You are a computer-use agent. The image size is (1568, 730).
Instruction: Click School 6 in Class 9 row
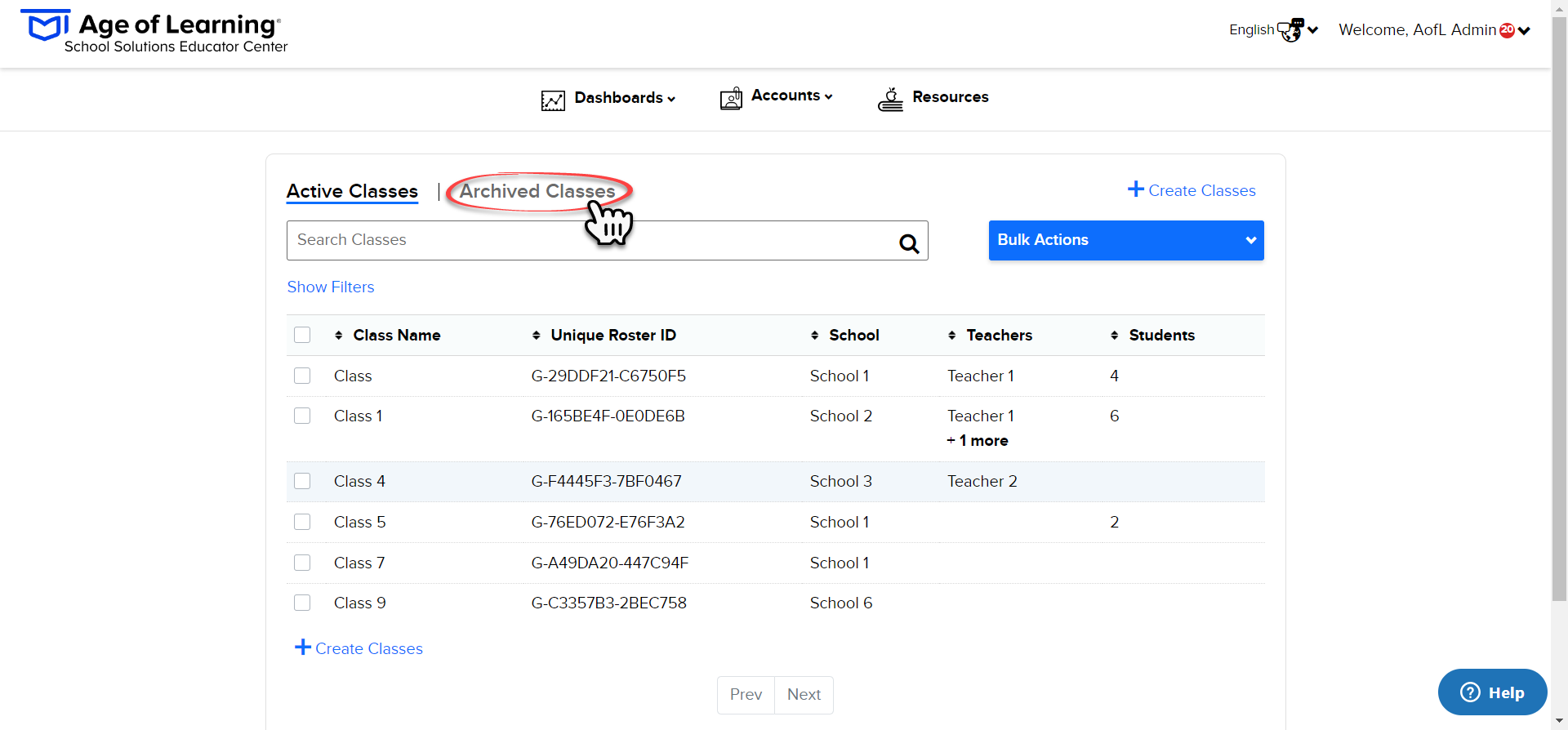tap(841, 603)
